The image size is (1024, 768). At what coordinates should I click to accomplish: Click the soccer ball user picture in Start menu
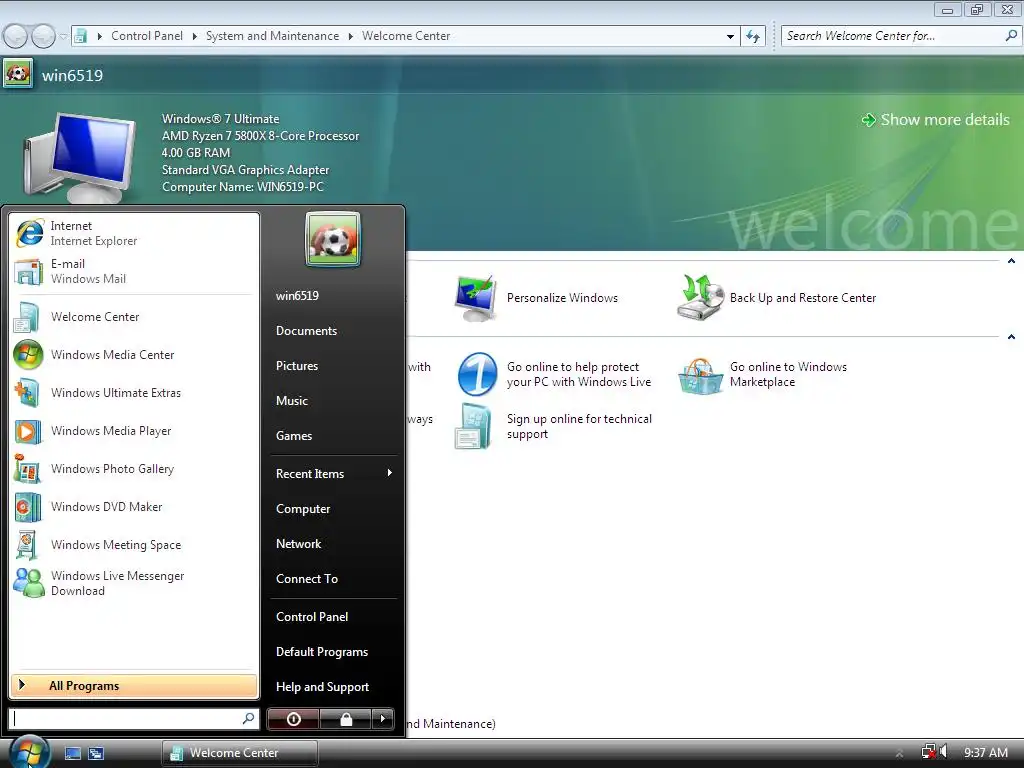[332, 240]
